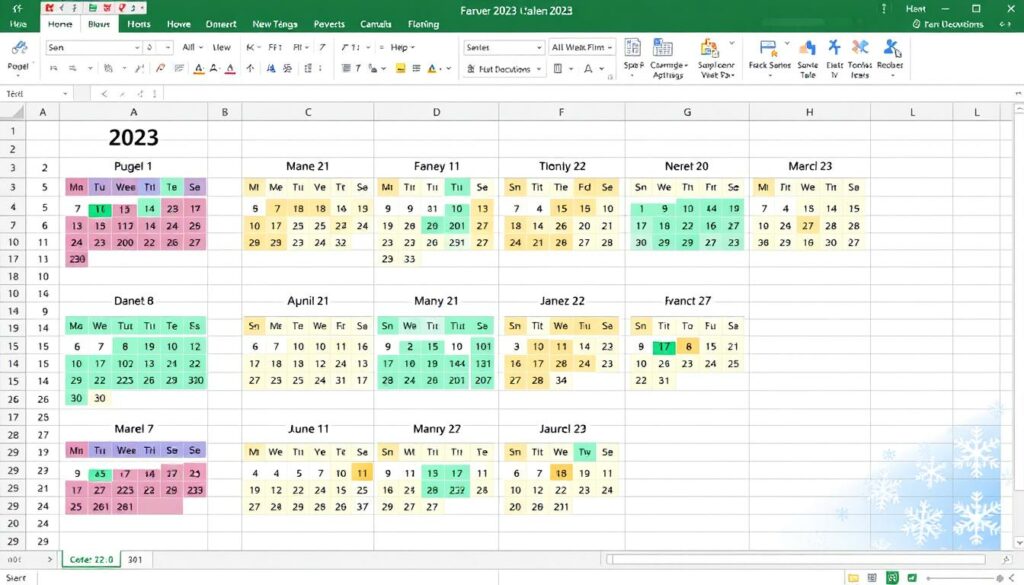Viewport: 1024px width, 585px height.
Task: Click the Pogel paste clipboard icon
Action: click(19, 49)
